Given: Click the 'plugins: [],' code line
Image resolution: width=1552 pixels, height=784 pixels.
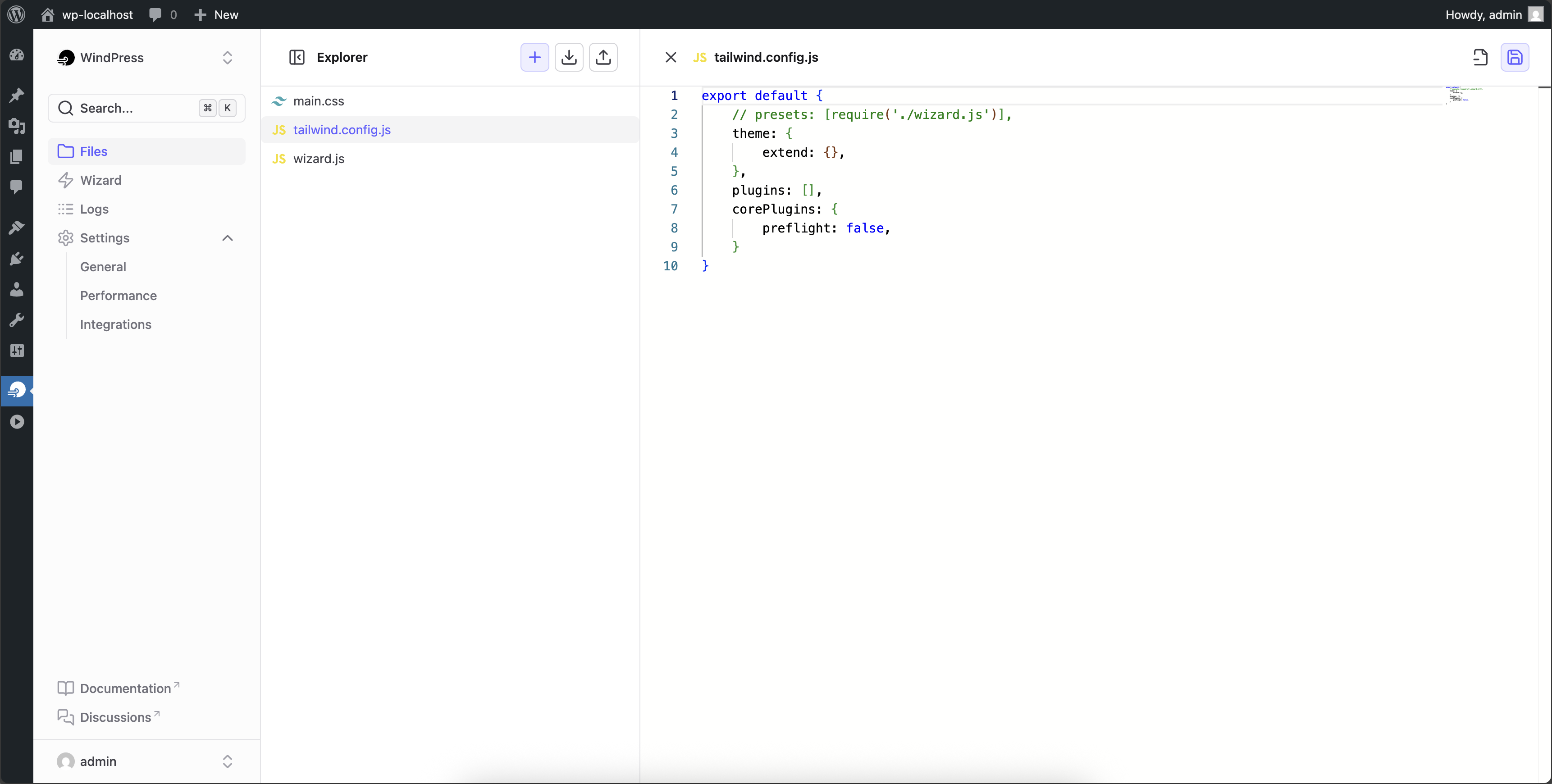Looking at the screenshot, I should (x=776, y=191).
